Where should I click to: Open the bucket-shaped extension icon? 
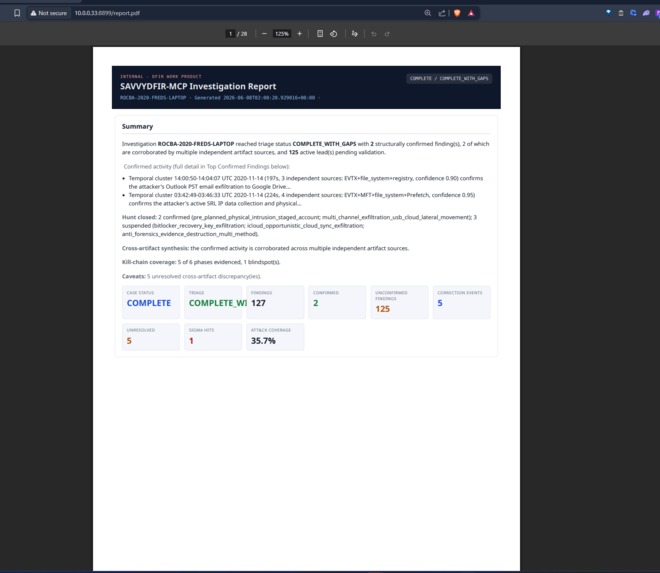point(621,13)
